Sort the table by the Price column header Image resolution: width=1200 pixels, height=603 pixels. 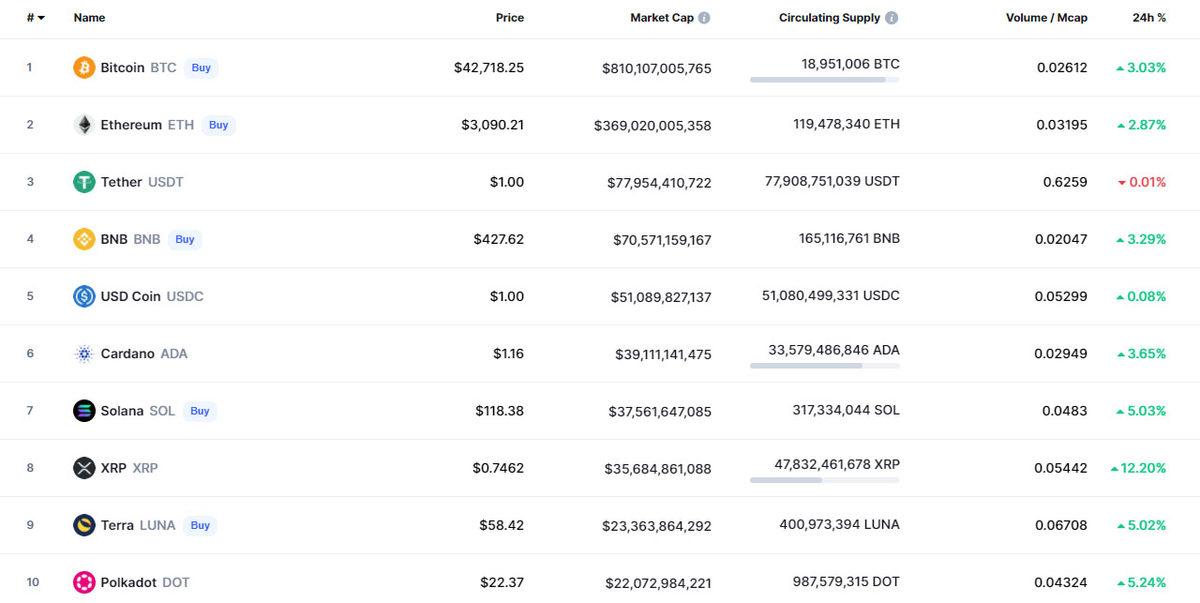pyautogui.click(x=510, y=16)
